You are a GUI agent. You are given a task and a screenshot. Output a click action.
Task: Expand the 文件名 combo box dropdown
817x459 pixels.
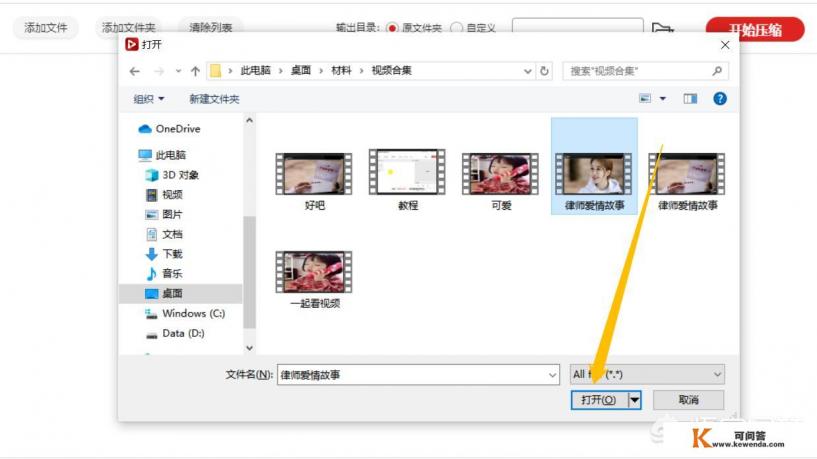(552, 375)
